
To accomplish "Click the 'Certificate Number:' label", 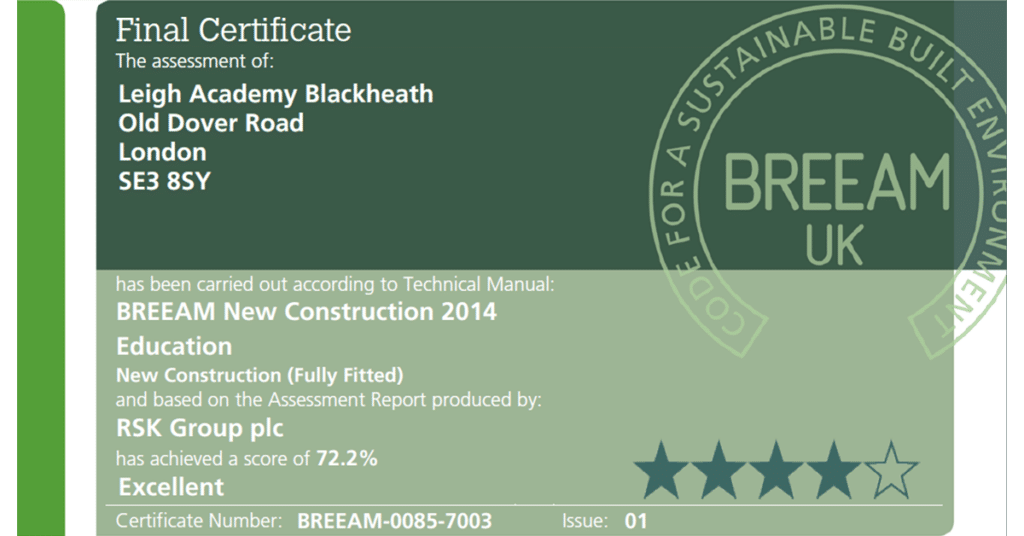I will (199, 521).
